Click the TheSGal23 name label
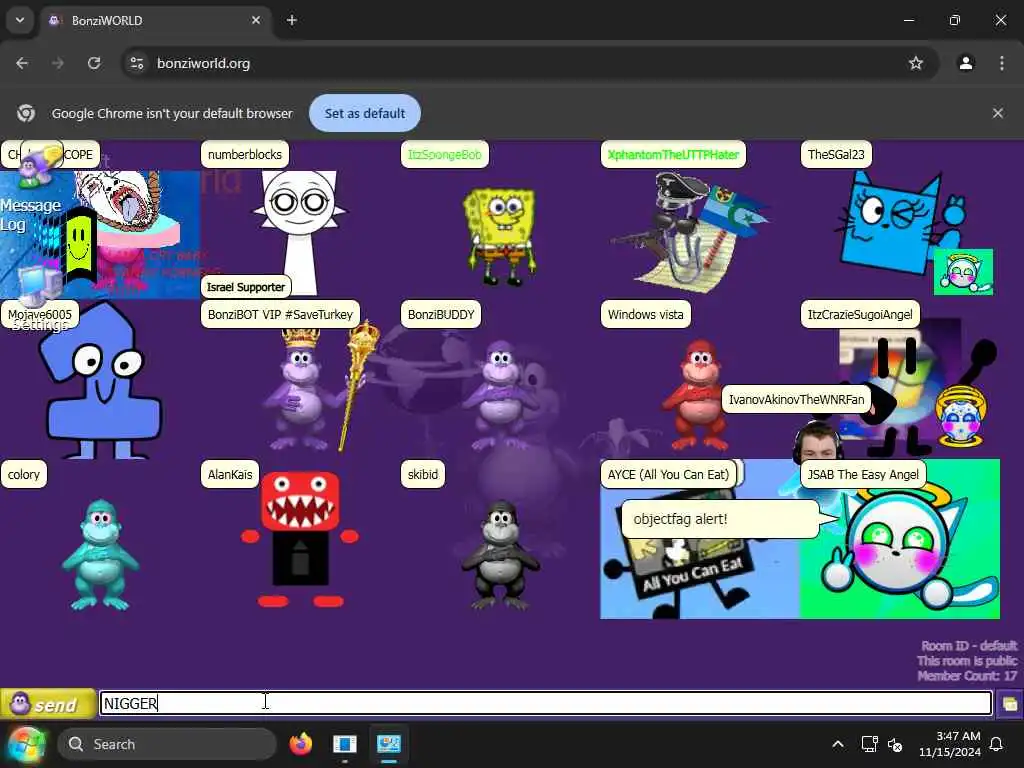This screenshot has height=768, width=1024. [836, 155]
